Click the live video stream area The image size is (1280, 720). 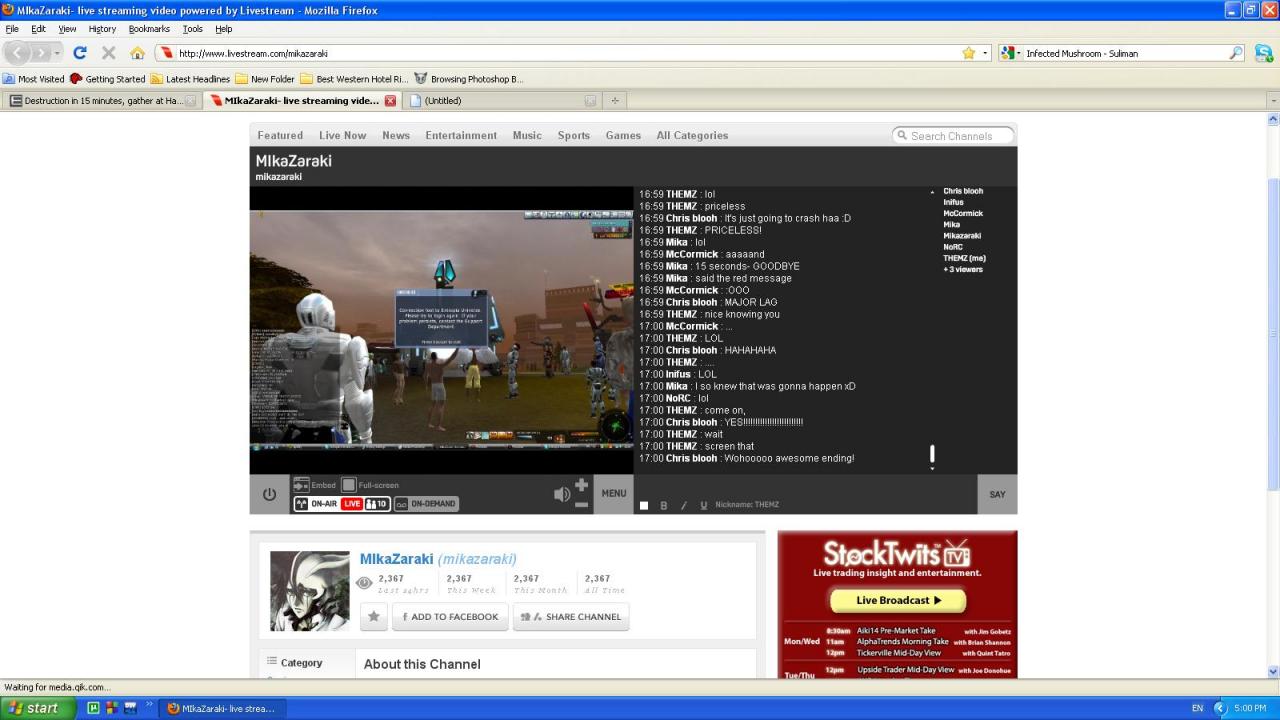(x=441, y=329)
